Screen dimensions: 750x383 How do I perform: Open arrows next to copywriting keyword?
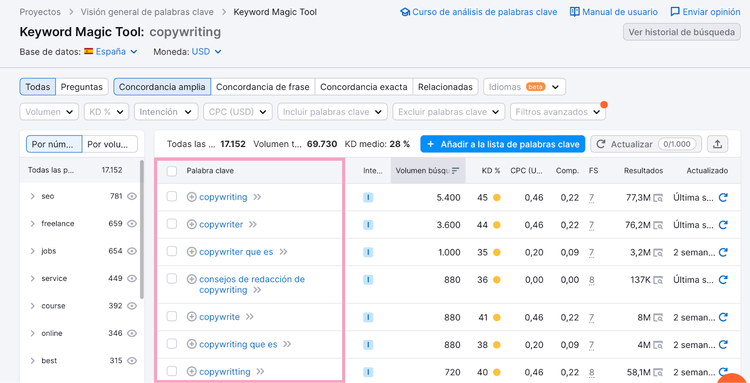coord(257,197)
